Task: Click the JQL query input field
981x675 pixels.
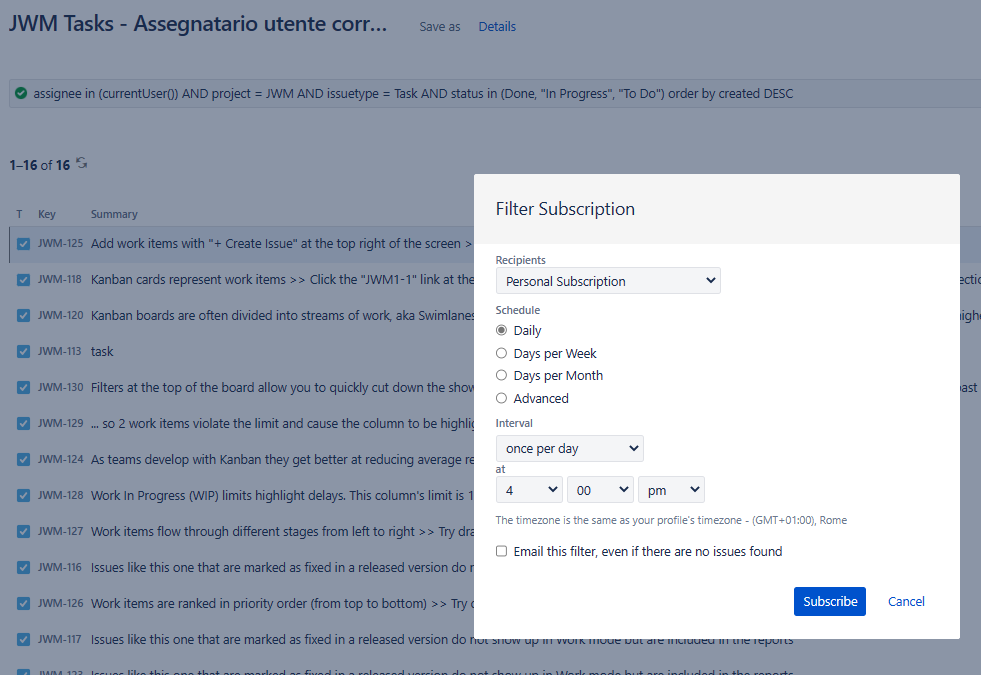Action: (494, 93)
